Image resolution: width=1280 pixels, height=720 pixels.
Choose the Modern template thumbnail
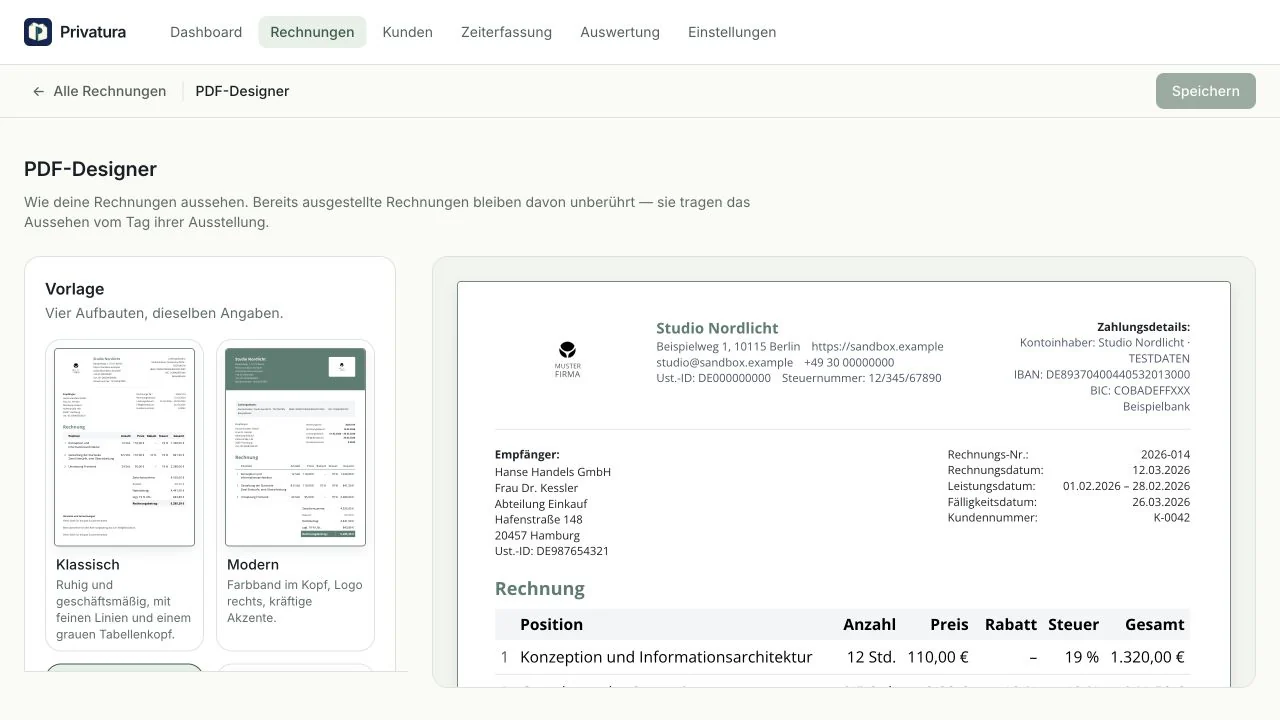pyautogui.click(x=296, y=447)
